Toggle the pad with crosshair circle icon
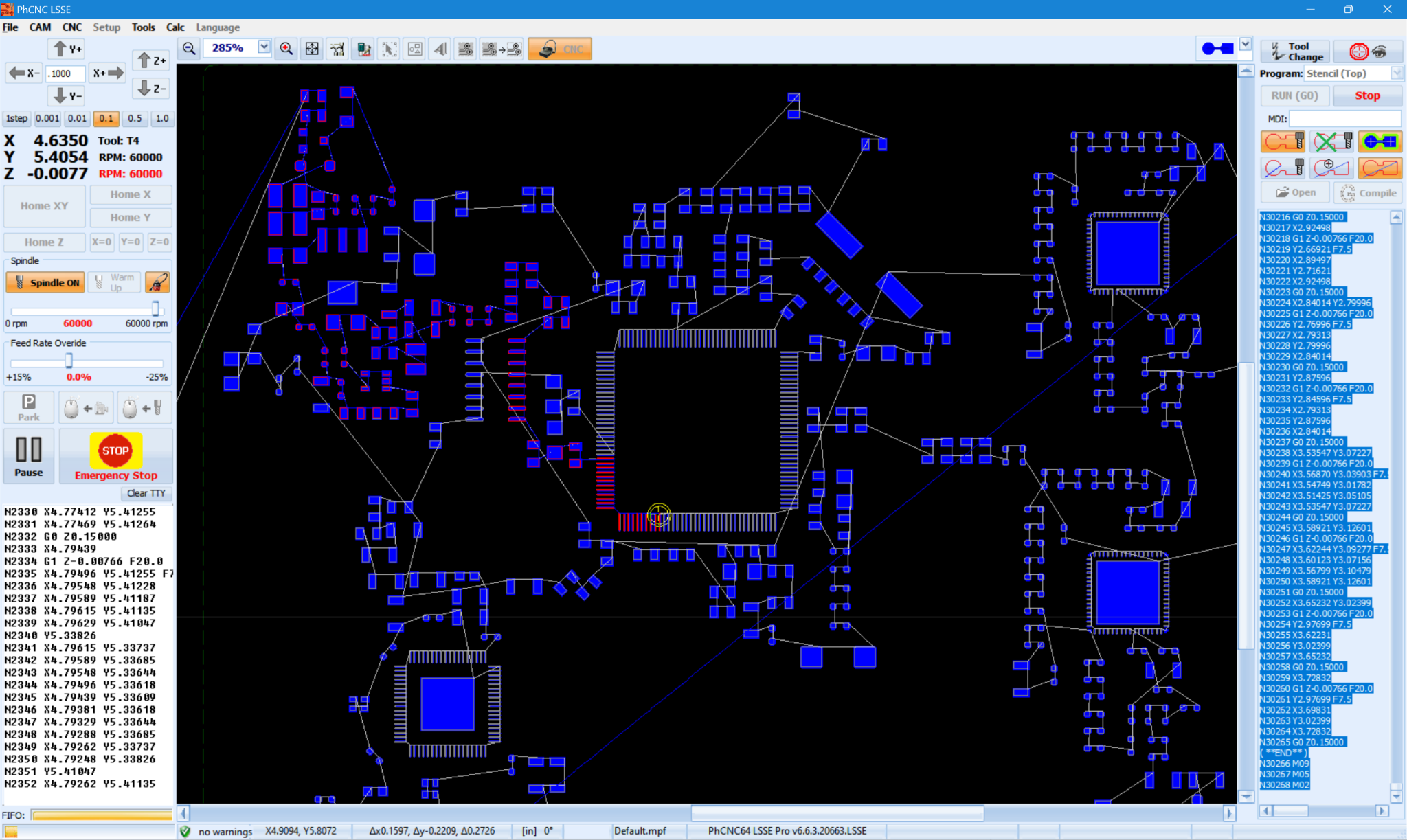 click(1331, 168)
